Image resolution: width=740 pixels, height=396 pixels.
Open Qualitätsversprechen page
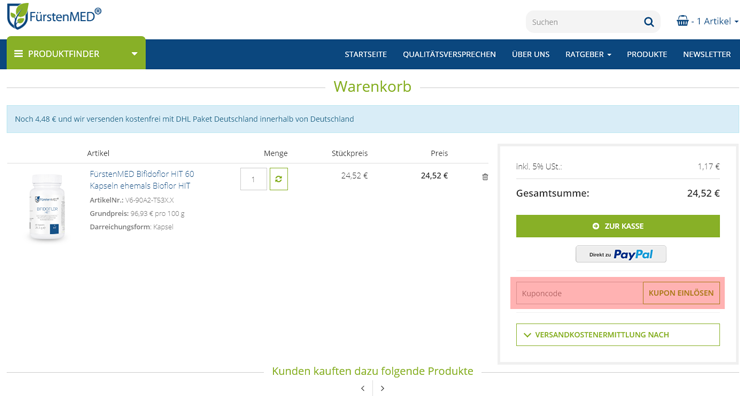tap(449, 54)
